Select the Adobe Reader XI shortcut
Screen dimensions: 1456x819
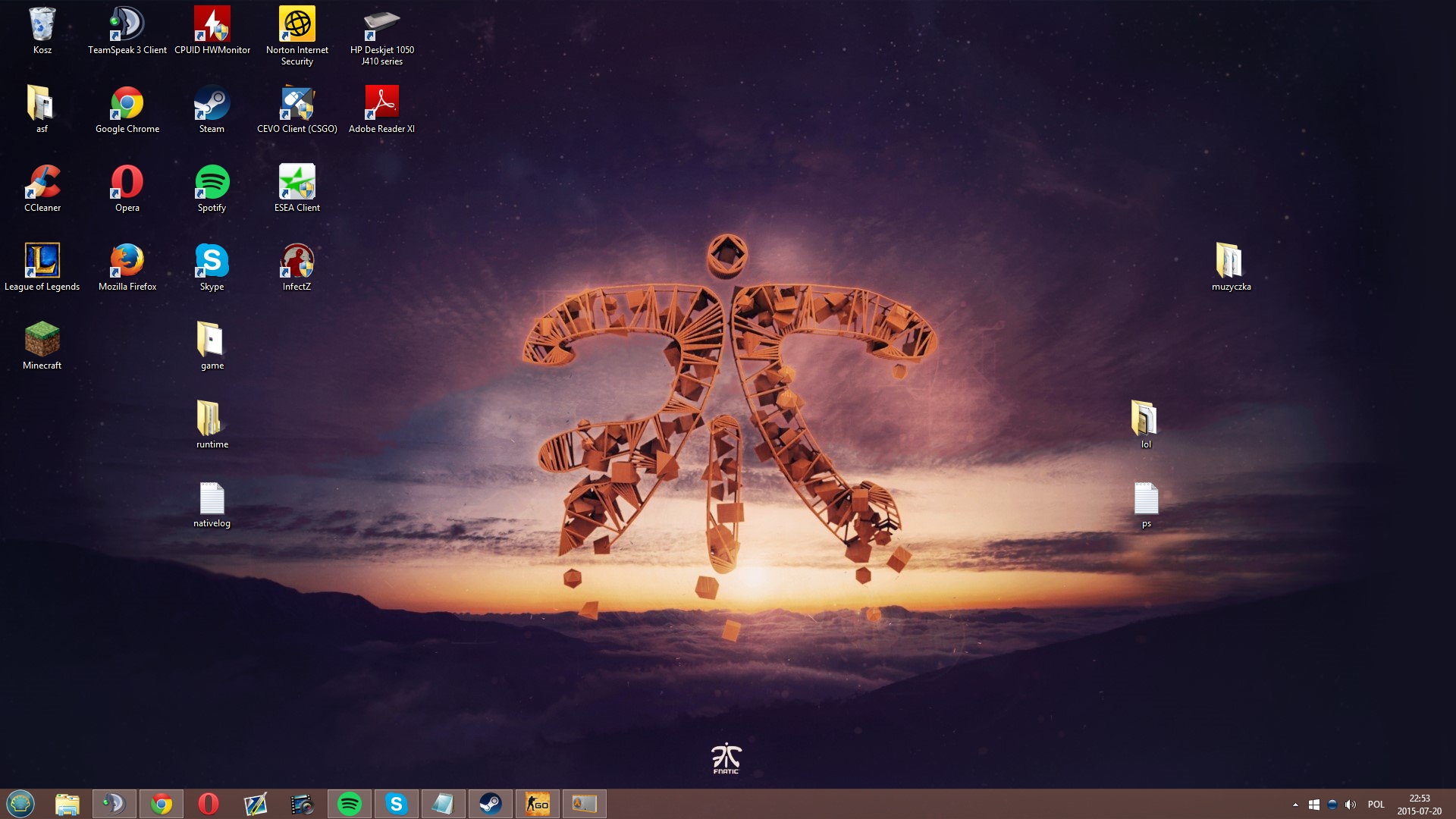pyautogui.click(x=382, y=110)
